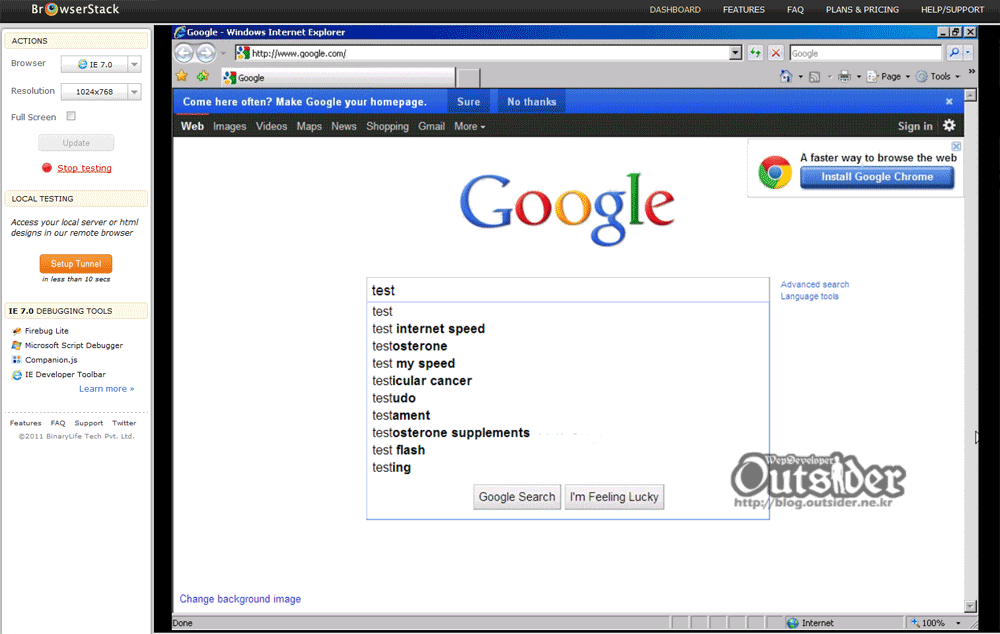Click Change background image link
Viewport: 1000px width, 634px height.
(x=240, y=599)
